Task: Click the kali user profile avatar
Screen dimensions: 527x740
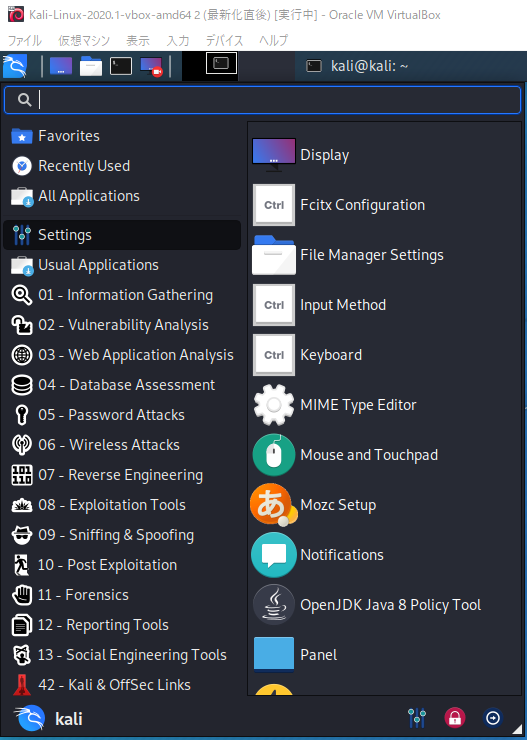Action: pyautogui.click(x=29, y=718)
